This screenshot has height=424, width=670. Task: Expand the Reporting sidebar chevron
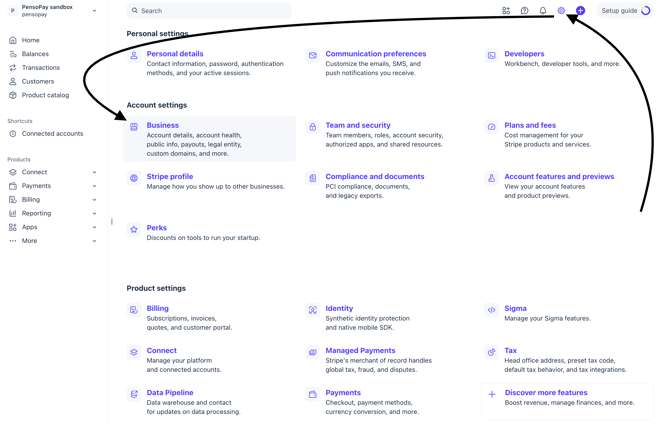94,213
